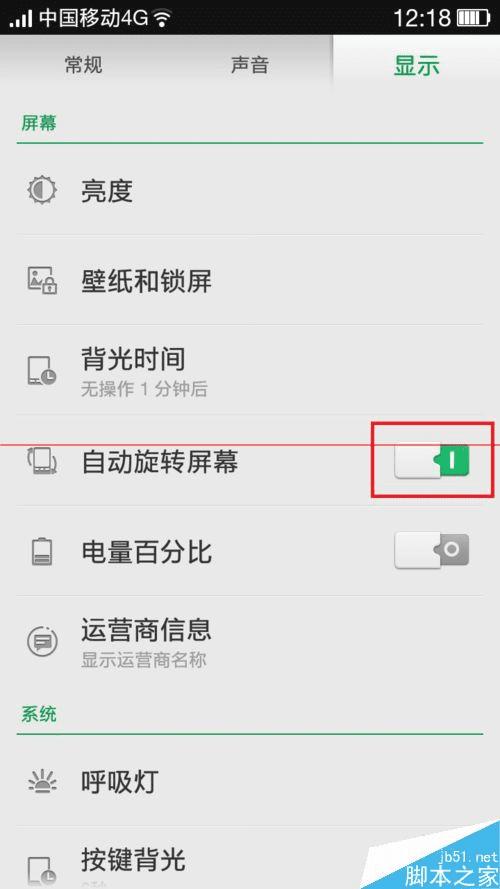Image resolution: width=500 pixels, height=889 pixels.
Task: Tap the breathing light (呼吸灯) icon
Action: click(43, 783)
